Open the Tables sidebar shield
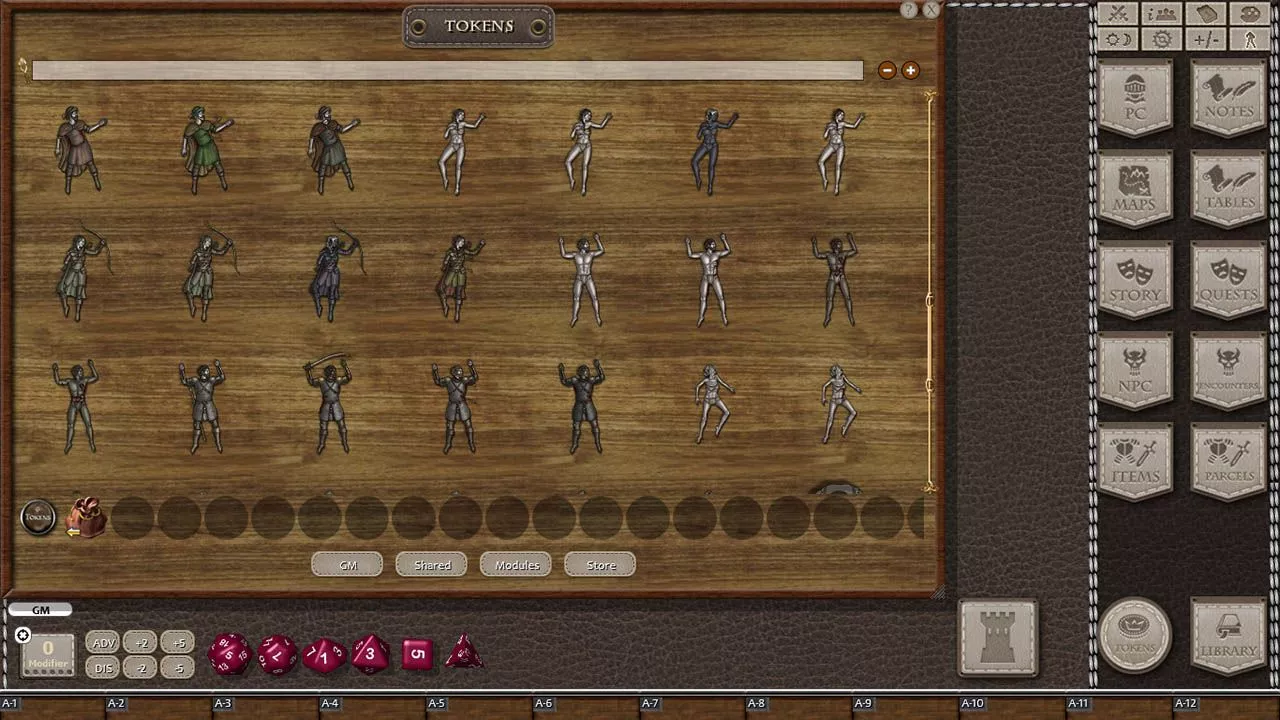Image resolution: width=1280 pixels, height=720 pixels. [1229, 189]
